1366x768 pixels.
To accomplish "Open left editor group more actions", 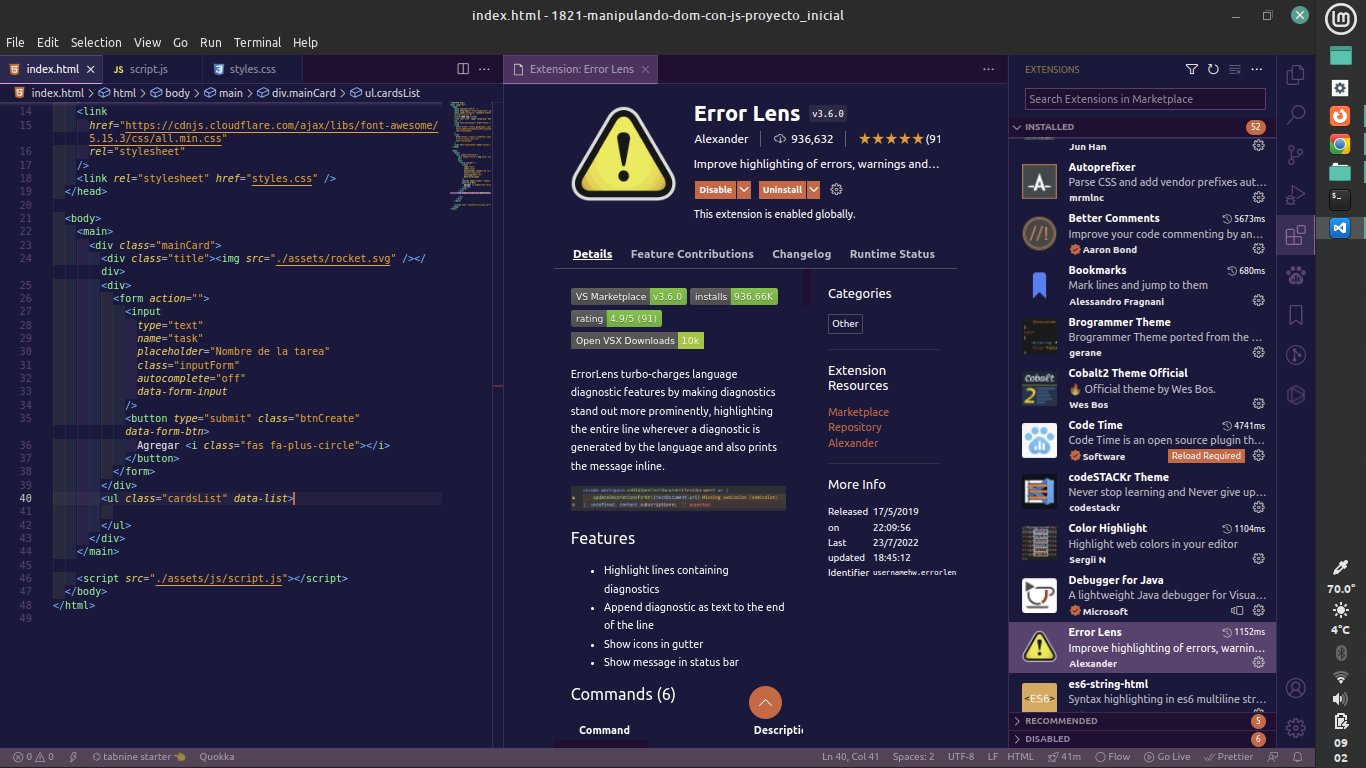I will (x=484, y=69).
